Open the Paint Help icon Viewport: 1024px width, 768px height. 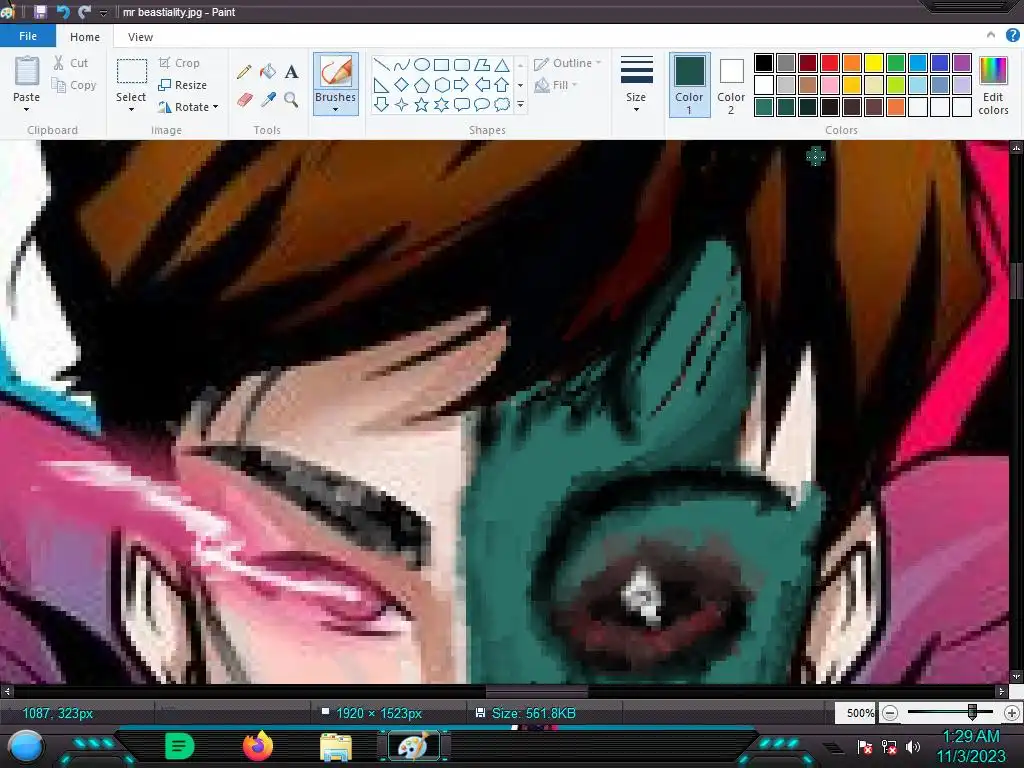(1013, 35)
